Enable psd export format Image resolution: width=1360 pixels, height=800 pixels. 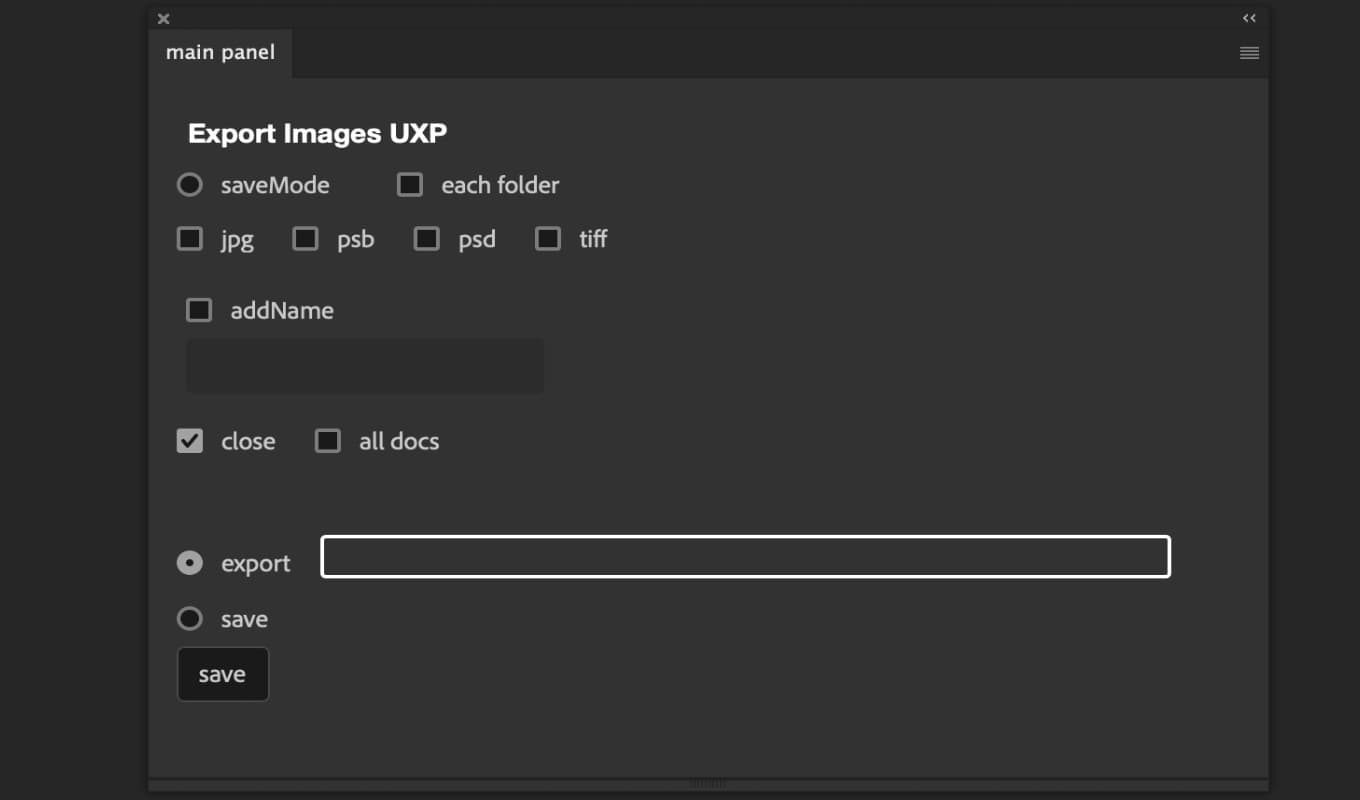point(426,238)
